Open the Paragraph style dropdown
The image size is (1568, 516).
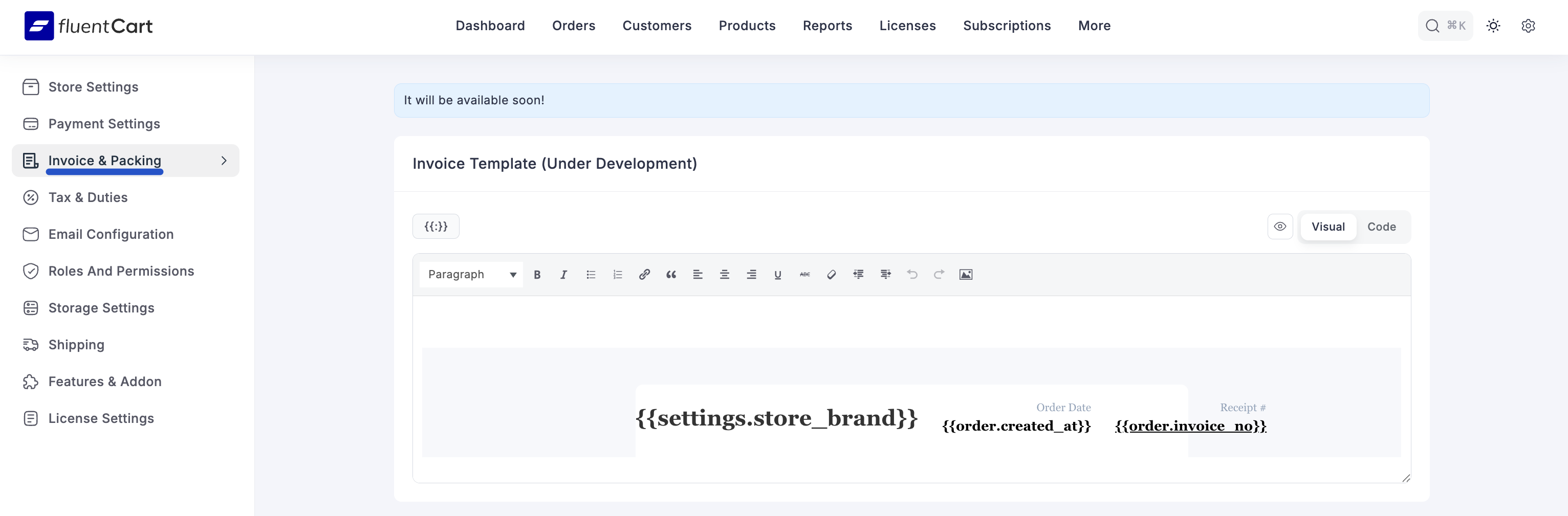click(470, 275)
